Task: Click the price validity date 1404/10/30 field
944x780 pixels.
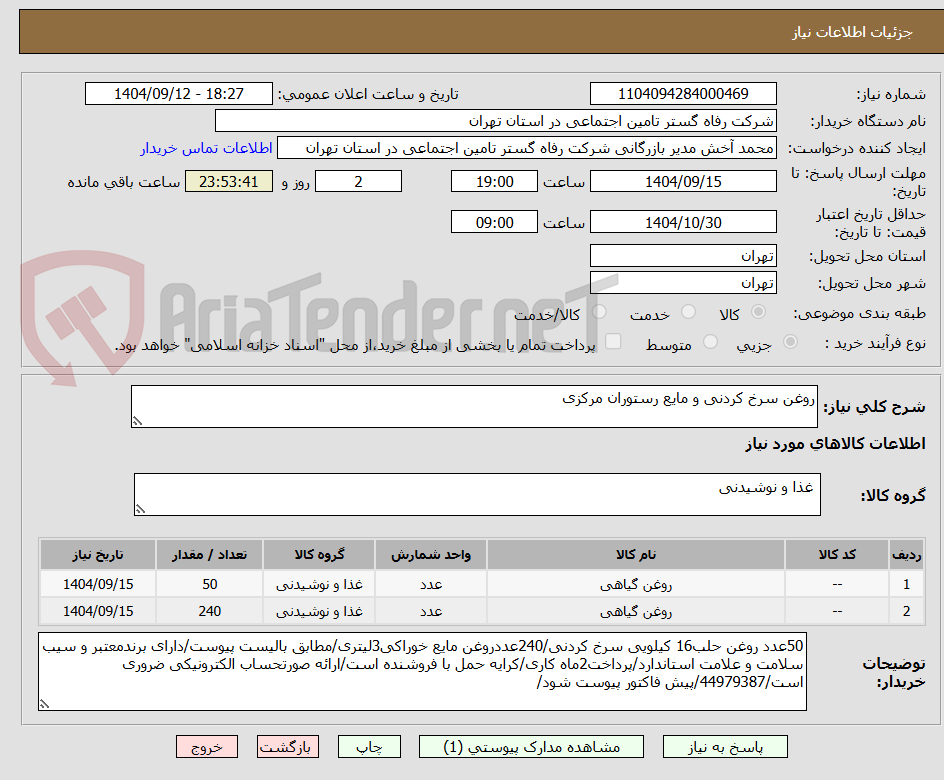Action: [x=683, y=222]
